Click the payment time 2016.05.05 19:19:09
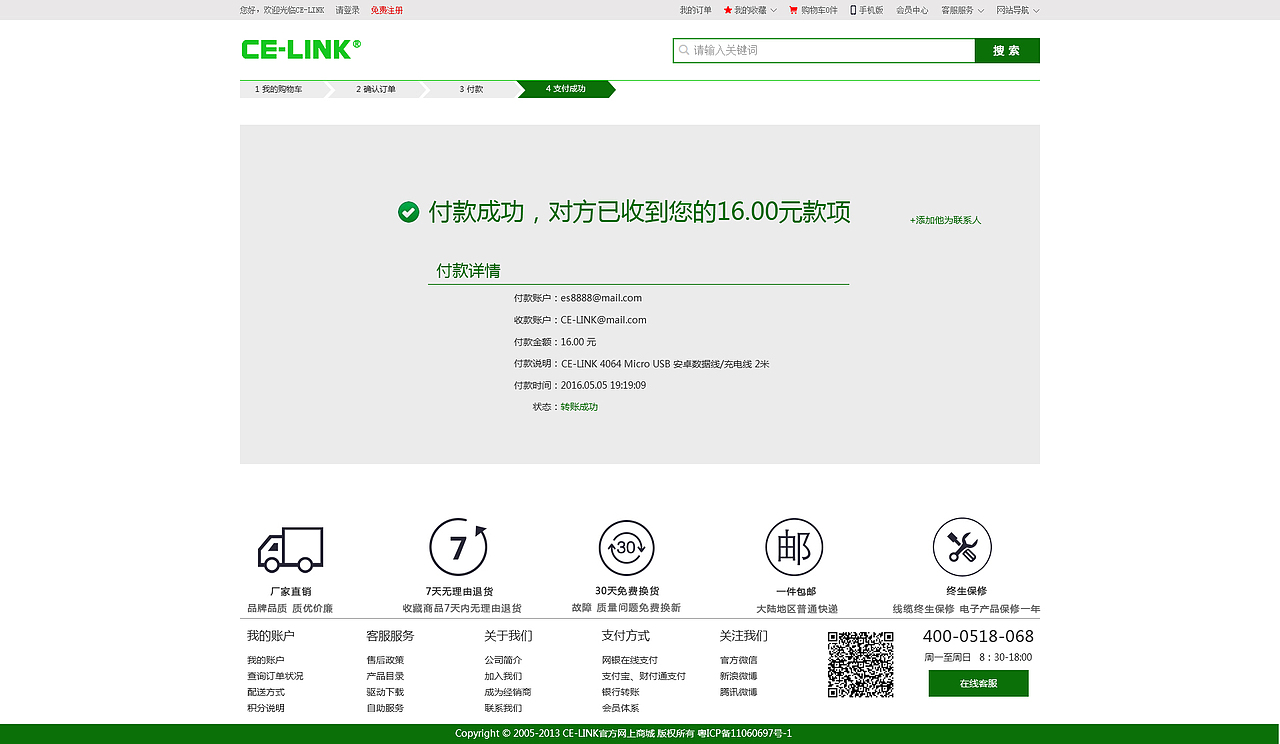This screenshot has height=744, width=1280. (603, 385)
